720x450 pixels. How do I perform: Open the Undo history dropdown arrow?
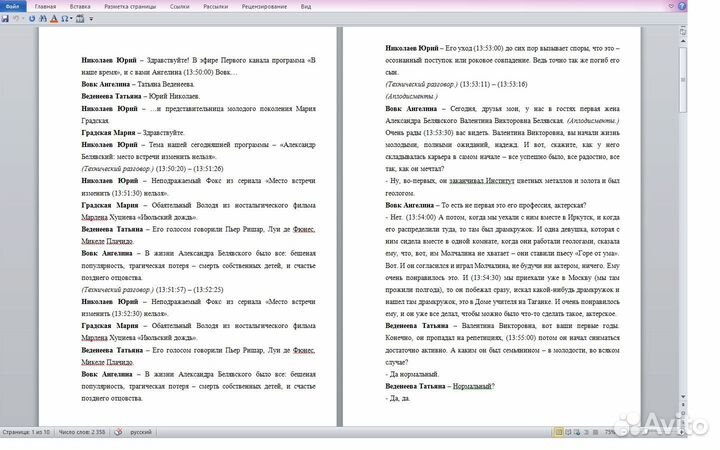(x=23, y=18)
